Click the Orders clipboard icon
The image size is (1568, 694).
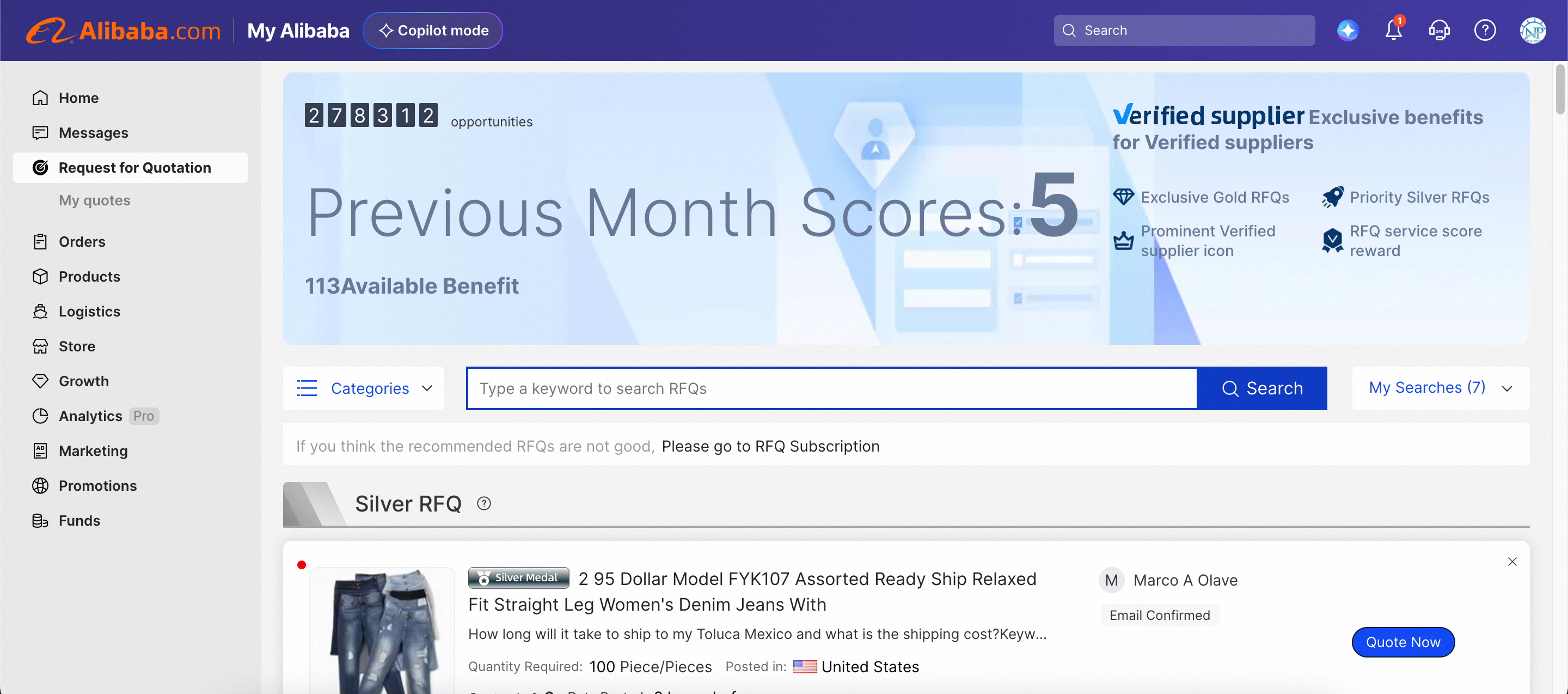[40, 242]
